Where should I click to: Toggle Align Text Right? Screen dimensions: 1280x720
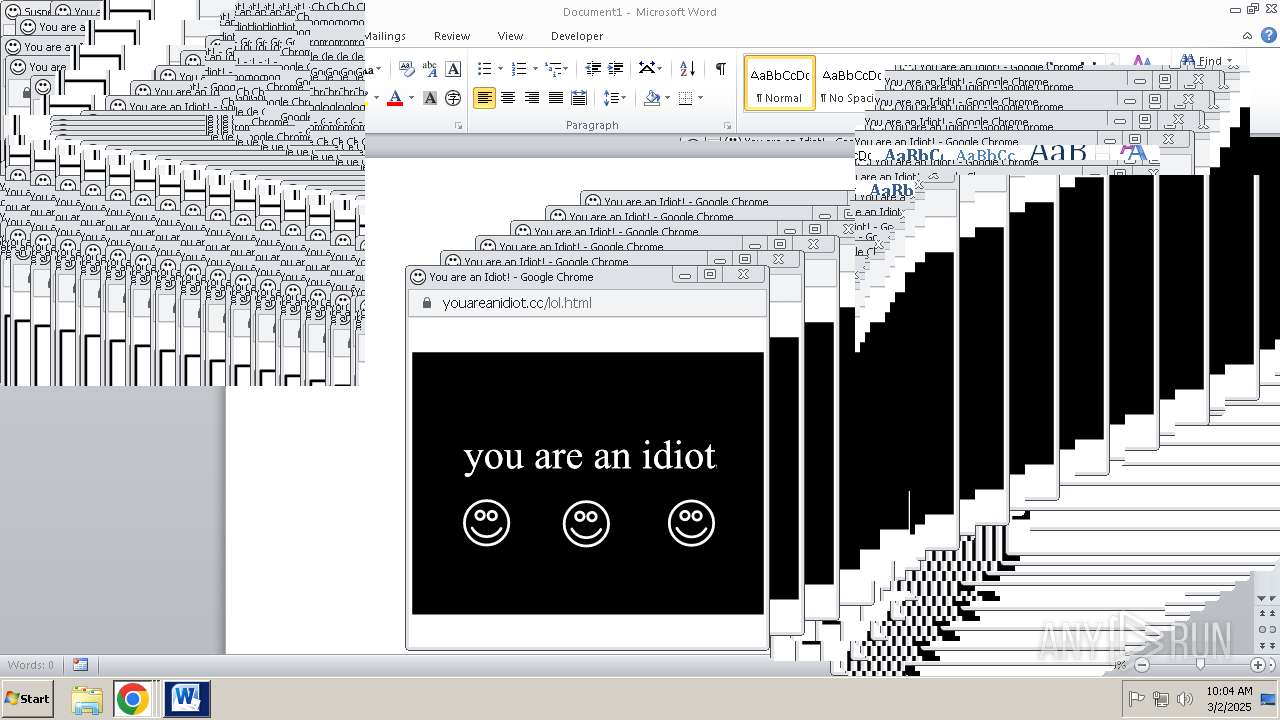click(531, 98)
